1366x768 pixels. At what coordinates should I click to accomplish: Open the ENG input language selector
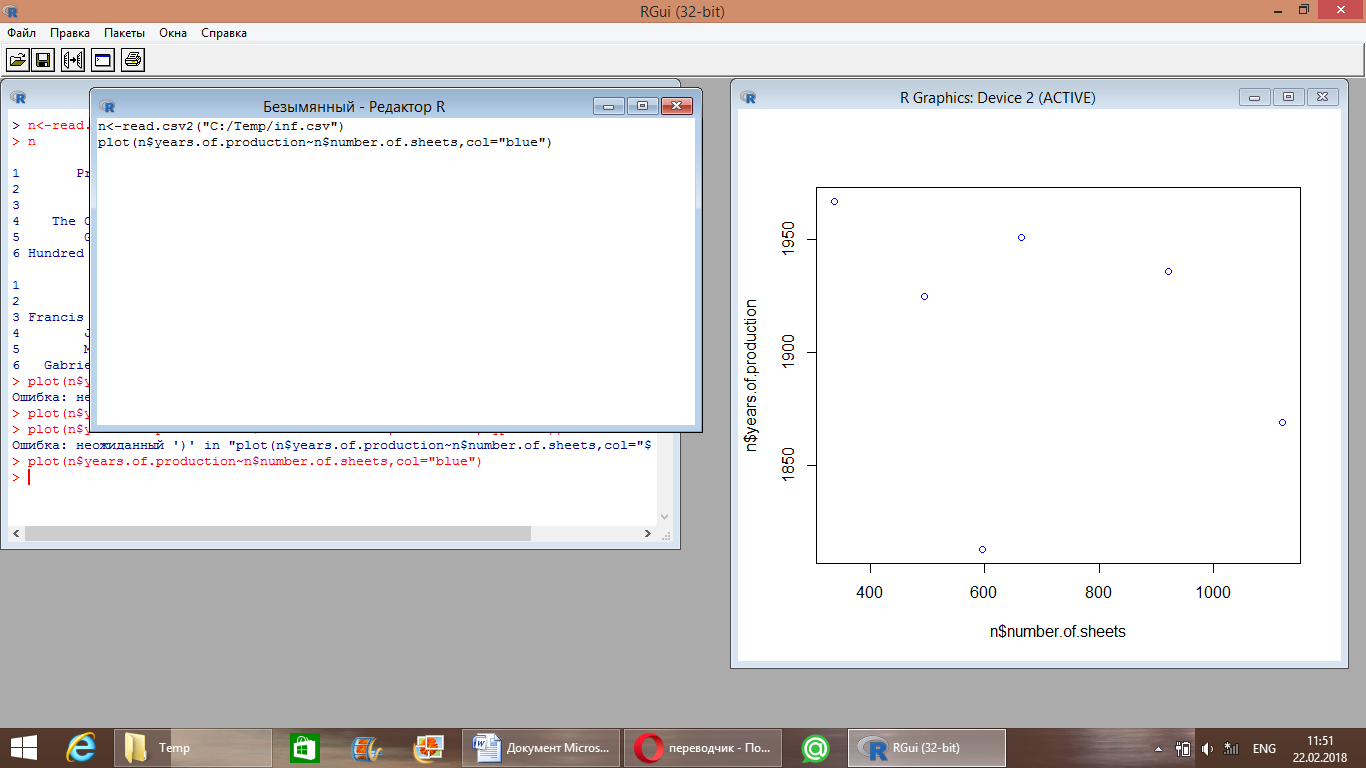tap(1264, 749)
